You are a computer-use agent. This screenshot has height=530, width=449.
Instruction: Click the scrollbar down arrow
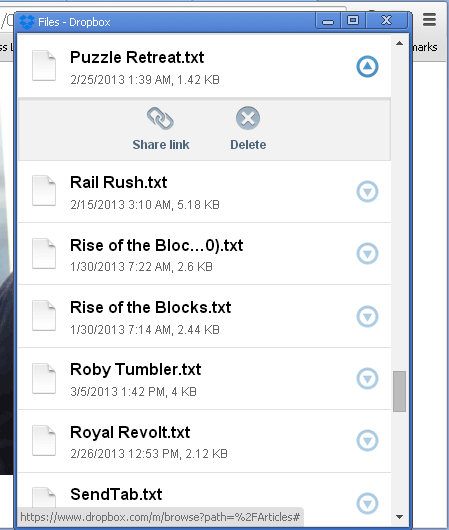tap(399, 517)
